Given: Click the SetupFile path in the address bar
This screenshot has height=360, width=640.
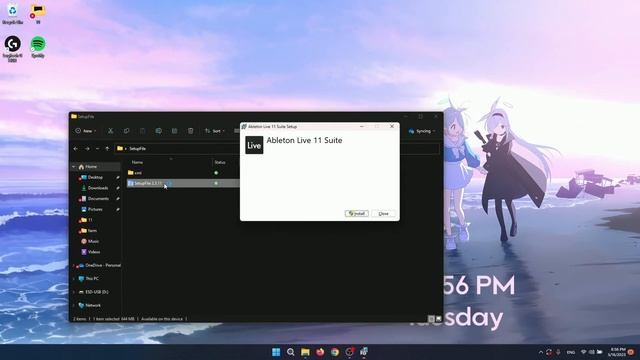Looking at the screenshot, I should coord(138,149).
